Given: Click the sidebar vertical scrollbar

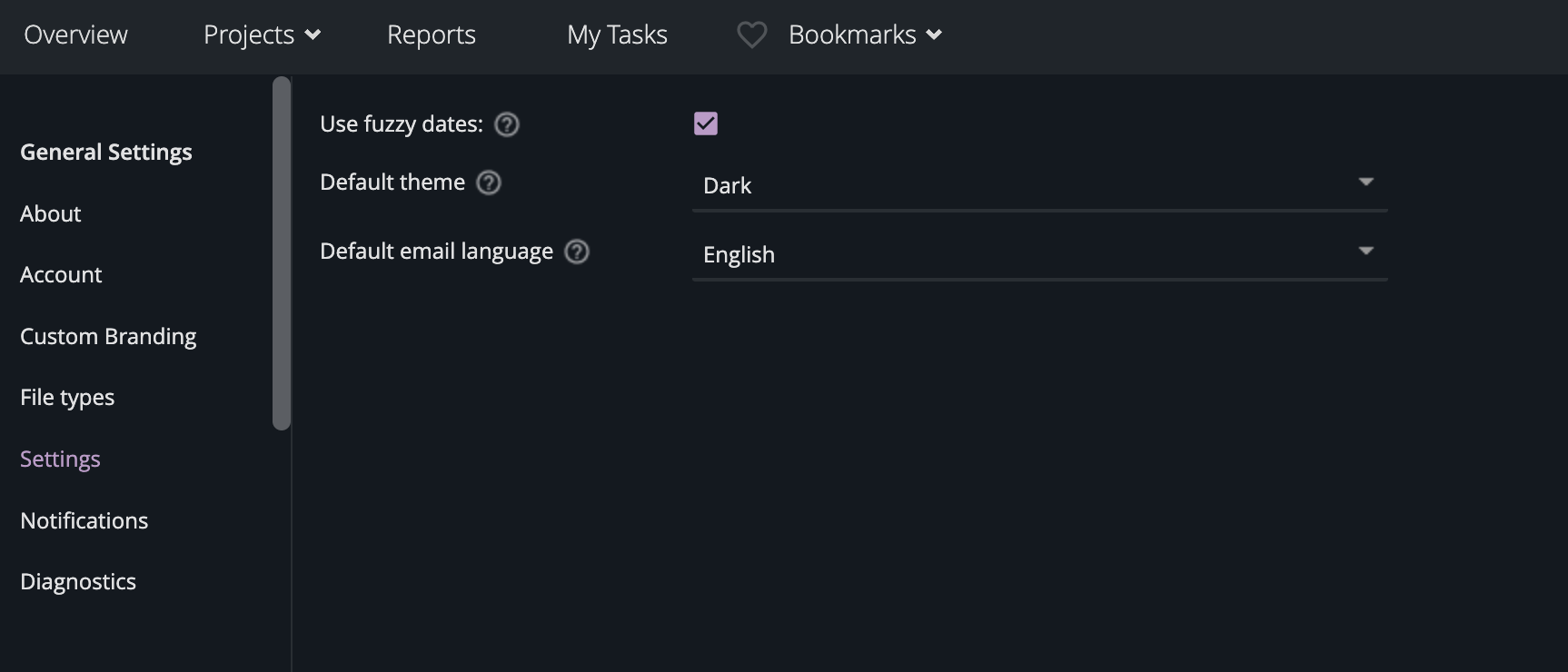Looking at the screenshot, I should pyautogui.click(x=282, y=253).
